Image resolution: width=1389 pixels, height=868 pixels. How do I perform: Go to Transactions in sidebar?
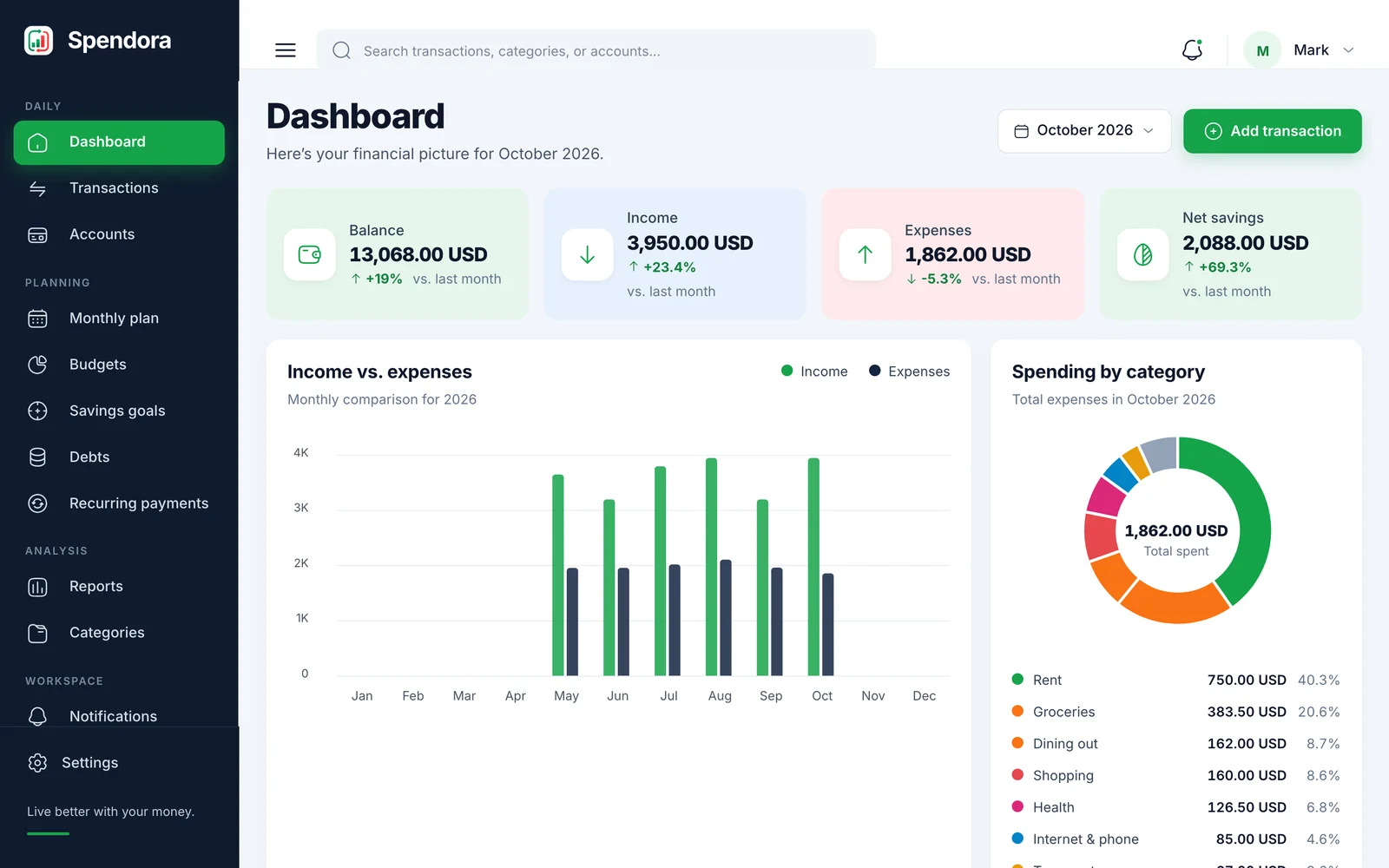[119, 188]
